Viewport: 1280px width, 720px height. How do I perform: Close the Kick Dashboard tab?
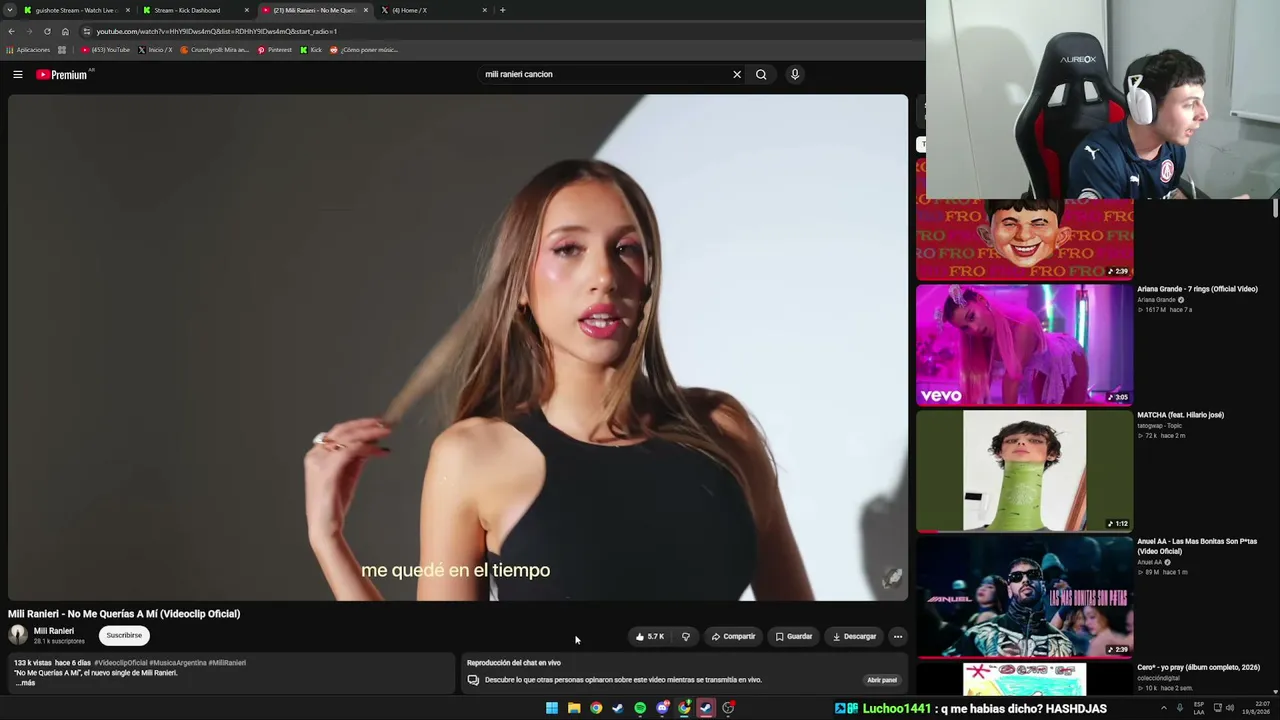coord(247,10)
